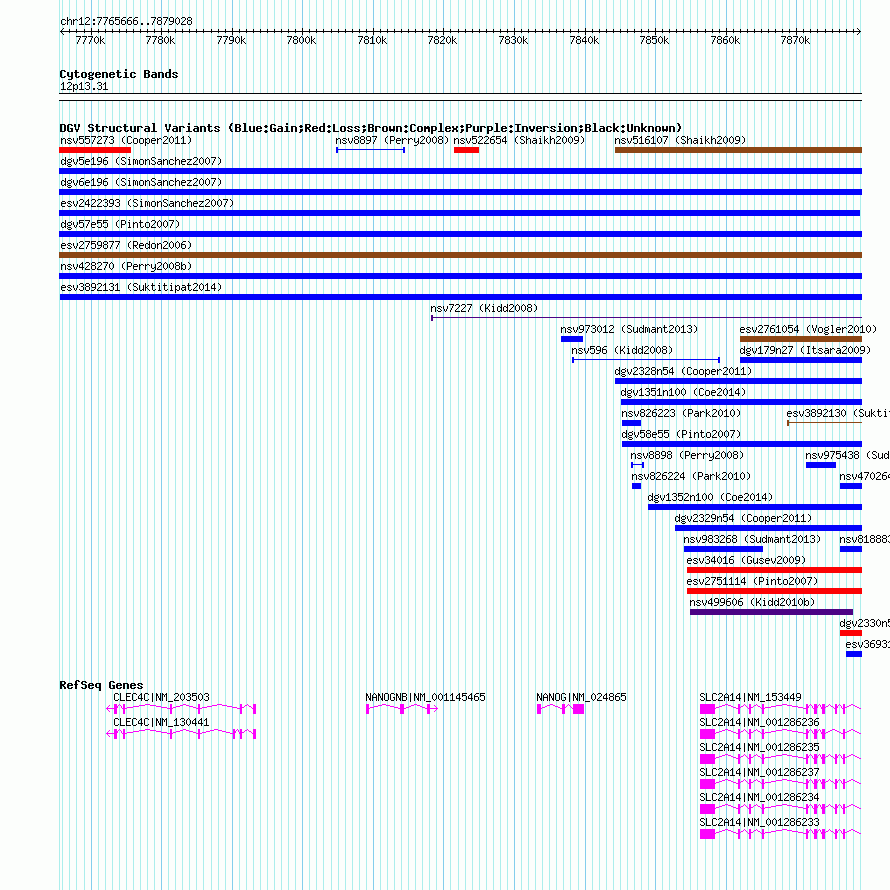This screenshot has width=890, height=890.
Task: Click nsv826224 (Park2010) label
Action: pyautogui.click(x=691, y=476)
